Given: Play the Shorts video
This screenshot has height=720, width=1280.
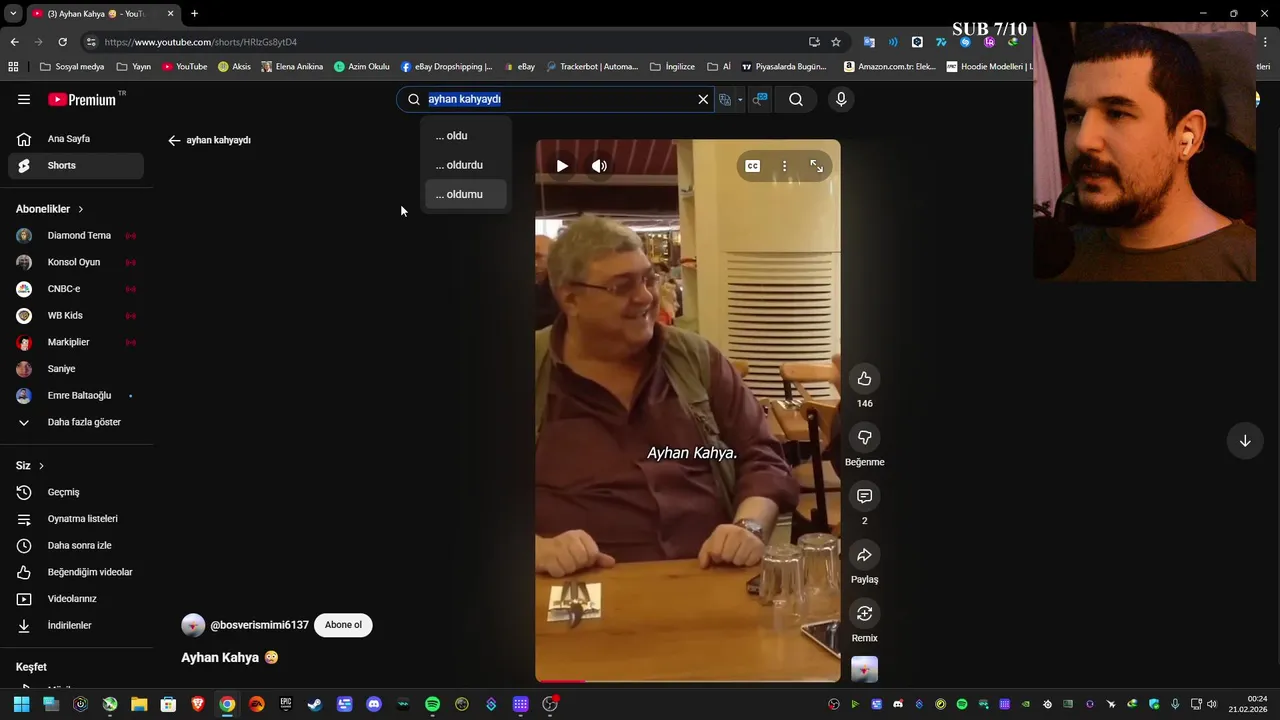Looking at the screenshot, I should click(562, 166).
